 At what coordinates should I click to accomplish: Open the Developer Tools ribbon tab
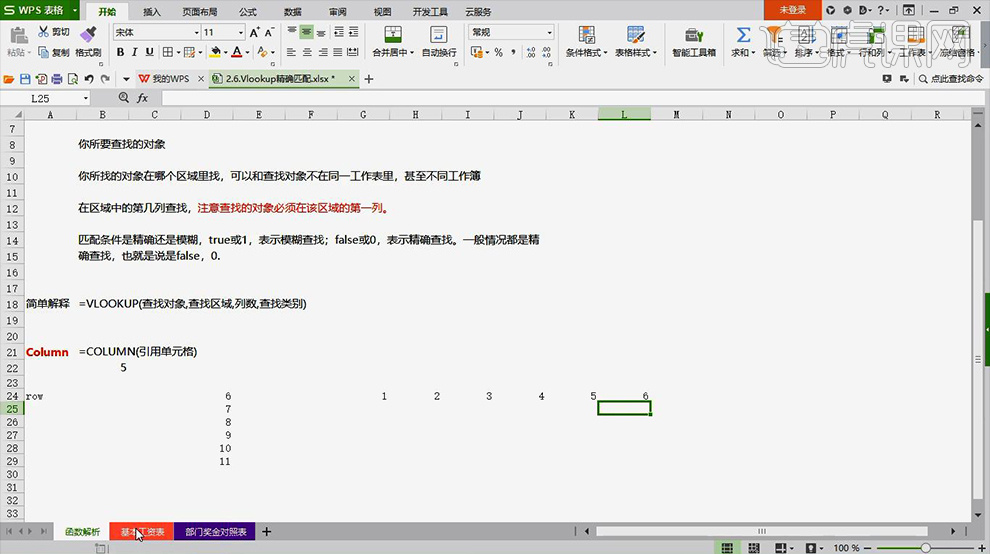click(430, 11)
